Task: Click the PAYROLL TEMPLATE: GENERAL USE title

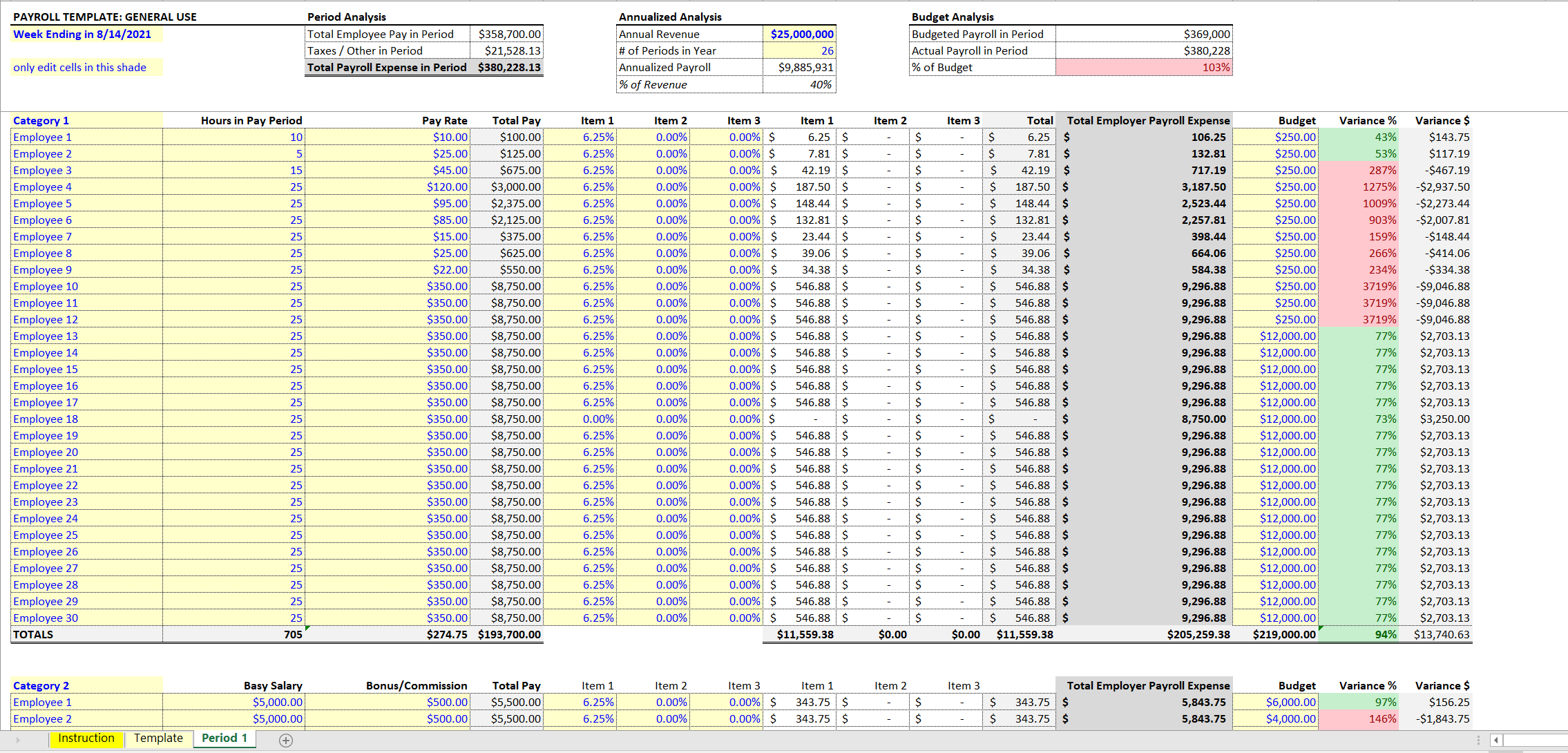Action: point(105,17)
